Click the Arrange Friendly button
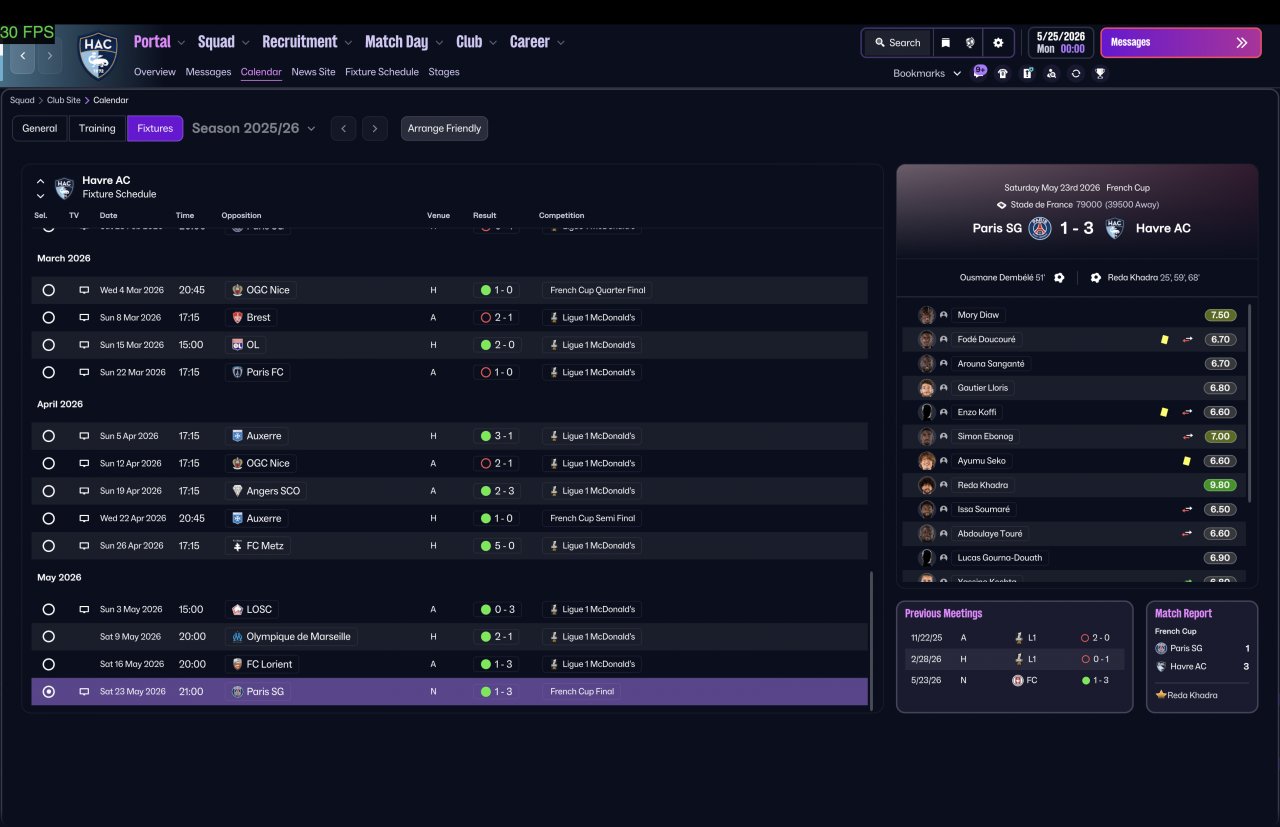The height and width of the screenshot is (827, 1280). coord(444,128)
